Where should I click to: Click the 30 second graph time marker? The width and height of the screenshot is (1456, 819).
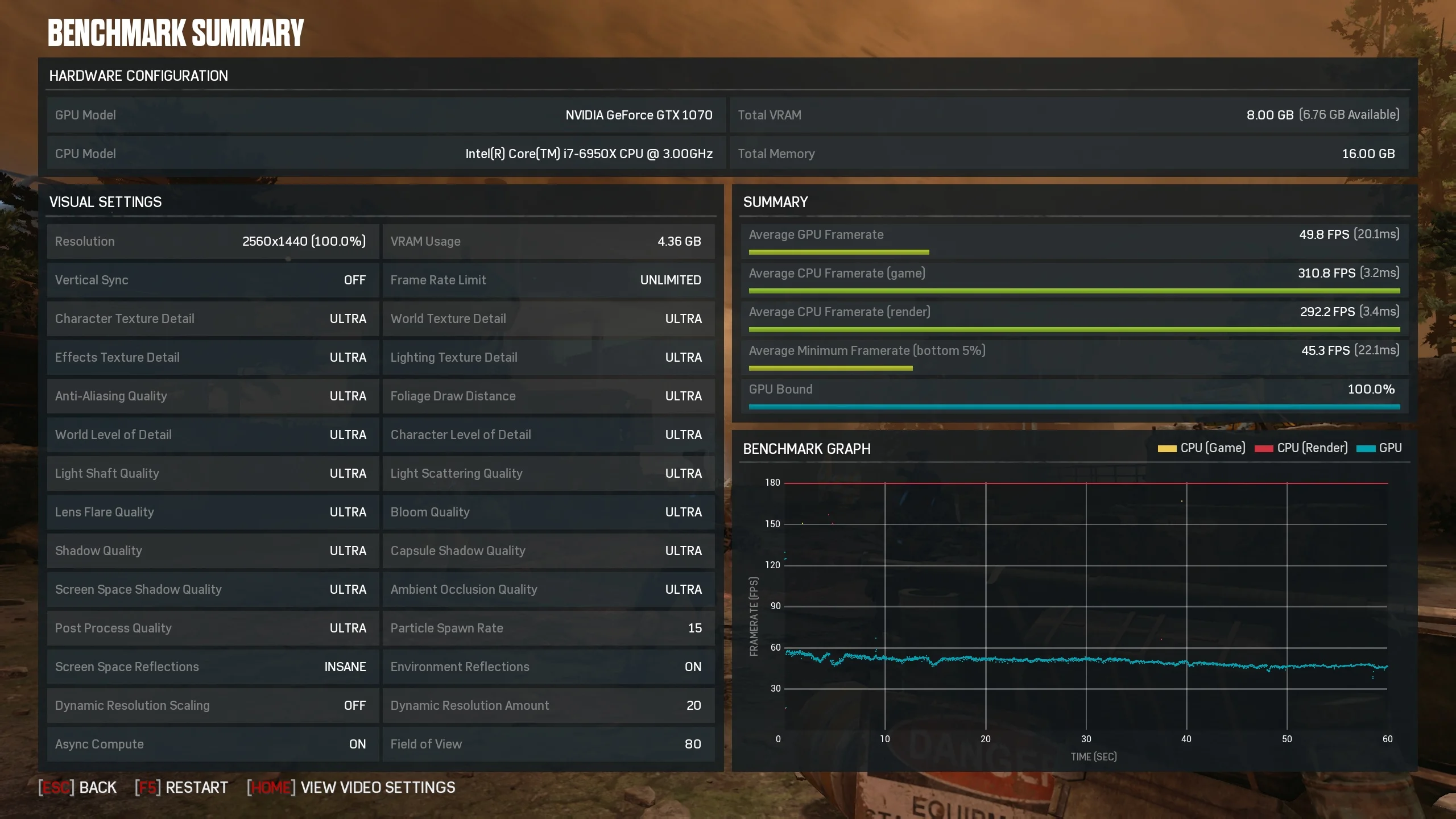click(1086, 739)
